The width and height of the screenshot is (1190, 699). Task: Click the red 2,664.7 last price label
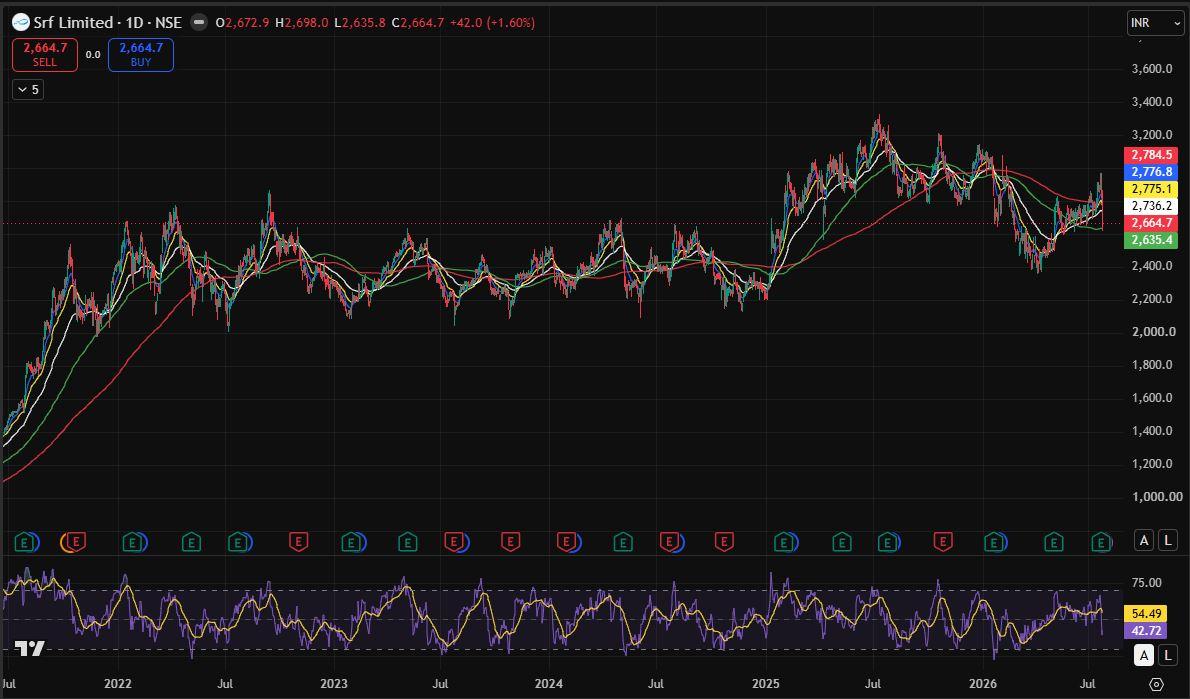1151,223
